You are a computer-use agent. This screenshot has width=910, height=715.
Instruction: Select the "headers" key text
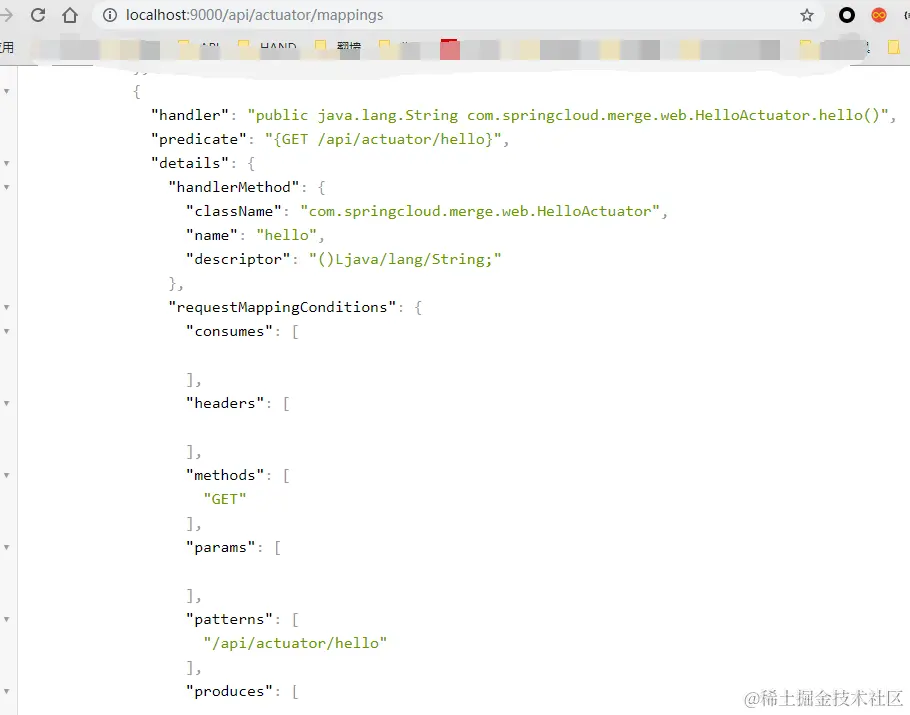pos(225,403)
